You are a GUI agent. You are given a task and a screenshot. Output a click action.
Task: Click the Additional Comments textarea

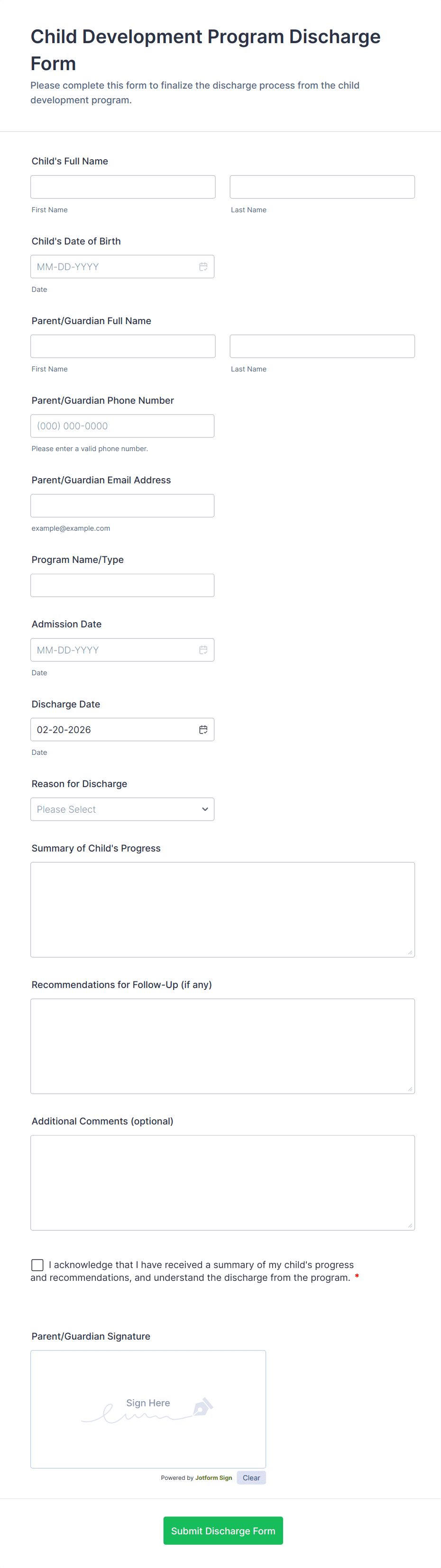(222, 1182)
